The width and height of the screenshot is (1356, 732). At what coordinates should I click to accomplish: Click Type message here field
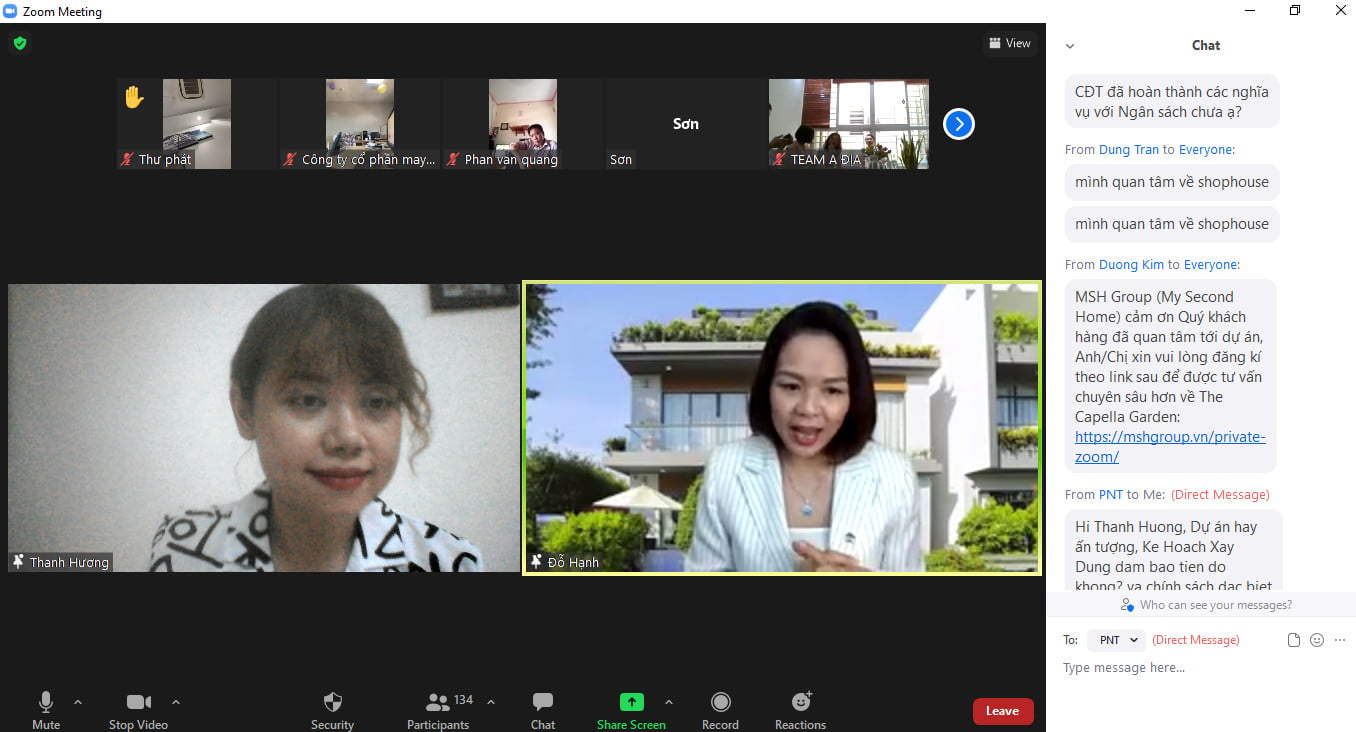[1201, 668]
